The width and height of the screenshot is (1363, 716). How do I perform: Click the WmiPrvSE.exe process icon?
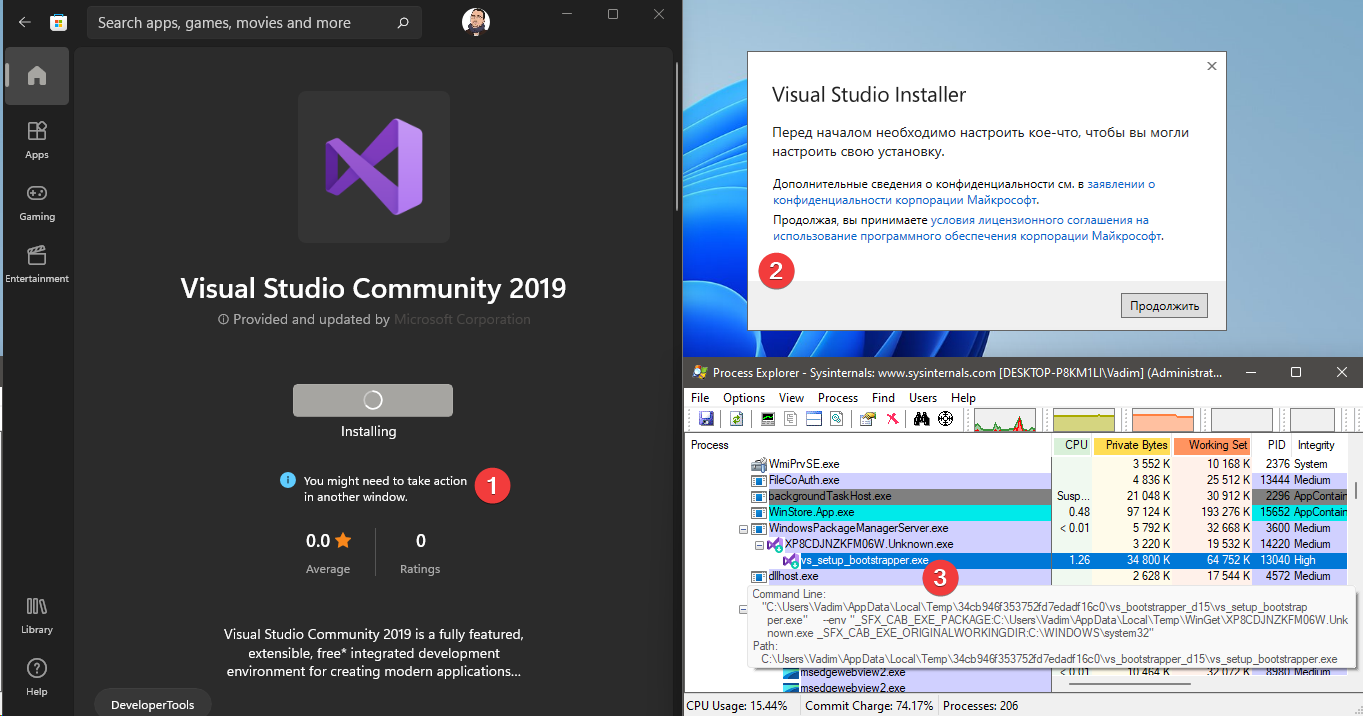click(758, 464)
